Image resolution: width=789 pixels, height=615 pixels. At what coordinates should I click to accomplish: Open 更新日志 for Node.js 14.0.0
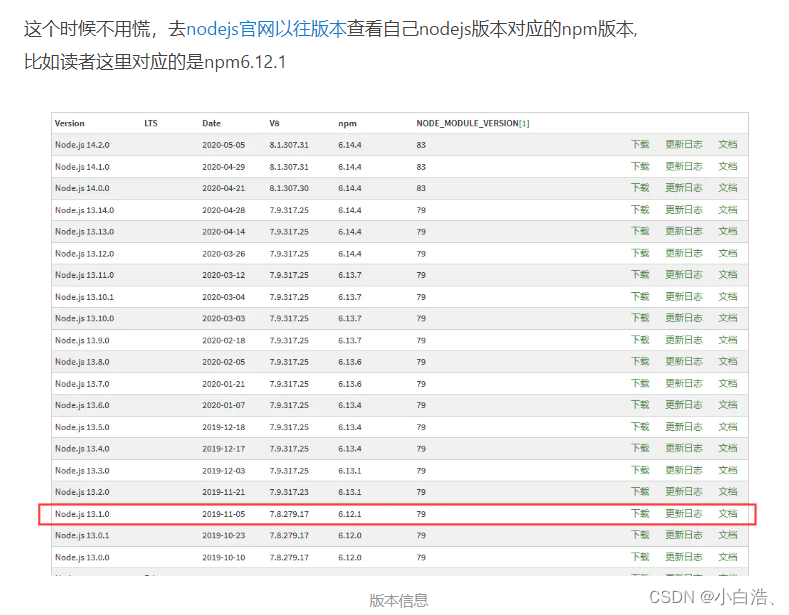click(684, 188)
